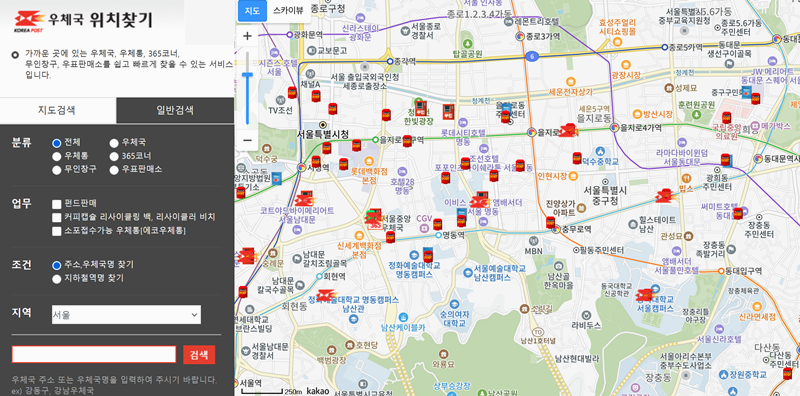800x396 pixels.
Task: Click the red 검색 button
Action: [199, 355]
